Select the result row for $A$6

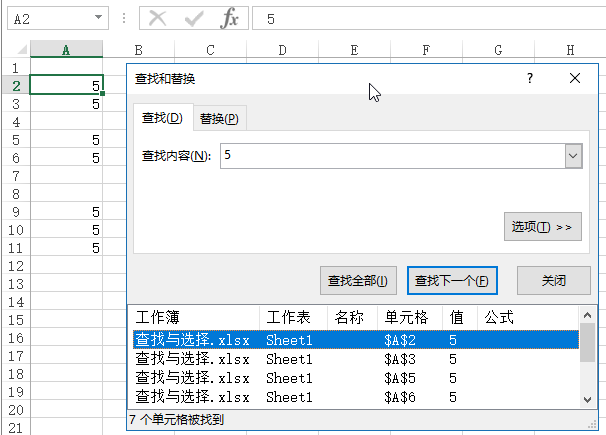(x=355, y=397)
